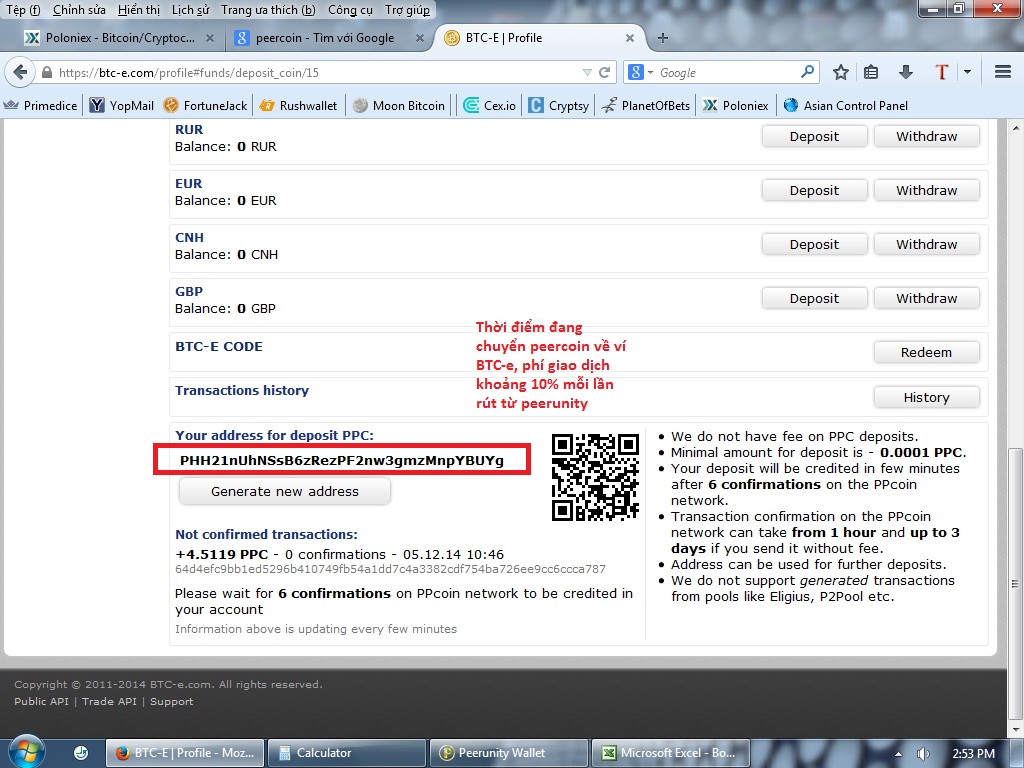Click the page vertical scrollbar thumb

pos(1015,583)
